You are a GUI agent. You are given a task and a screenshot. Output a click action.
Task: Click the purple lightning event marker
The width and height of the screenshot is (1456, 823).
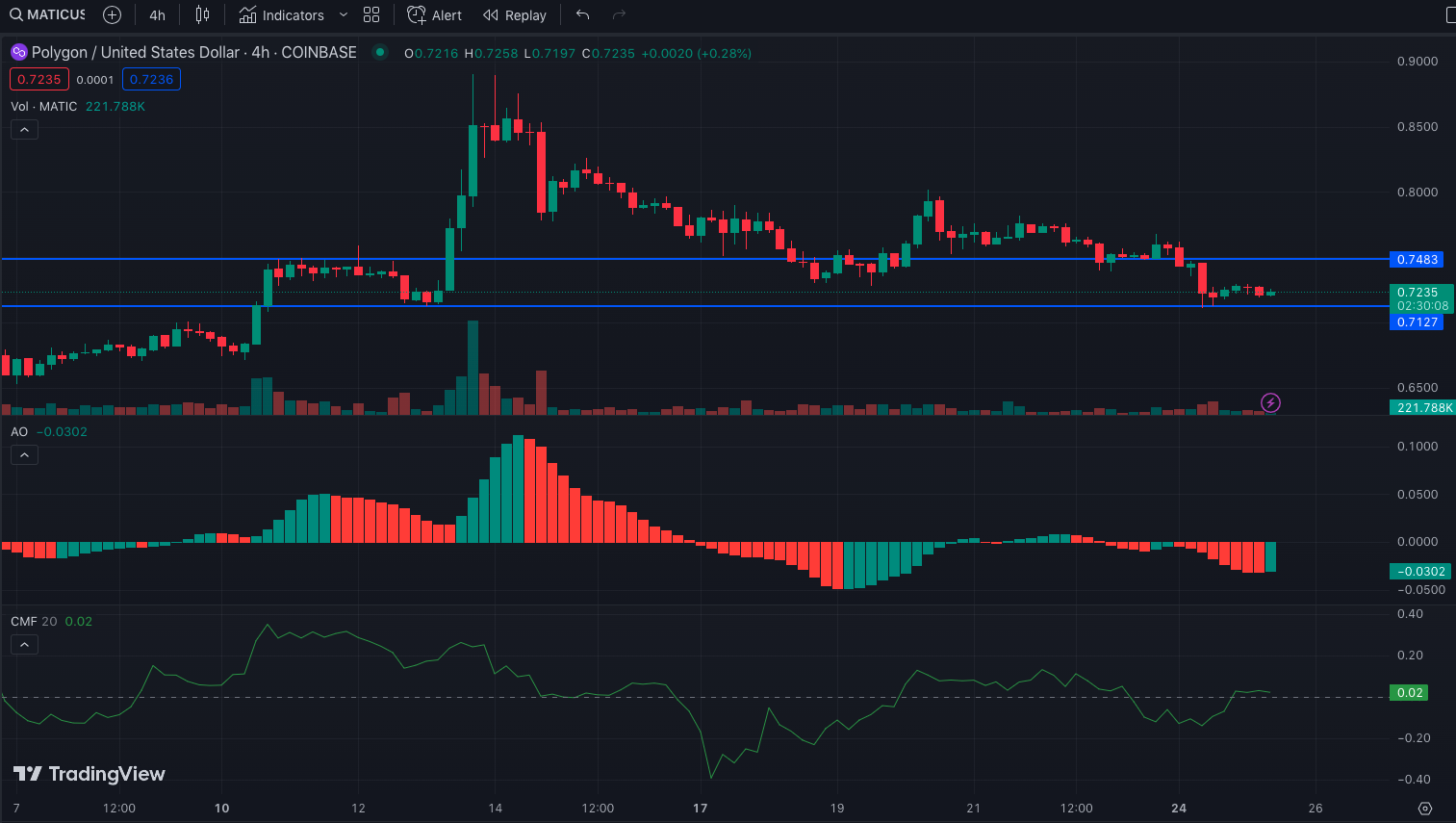click(x=1270, y=402)
